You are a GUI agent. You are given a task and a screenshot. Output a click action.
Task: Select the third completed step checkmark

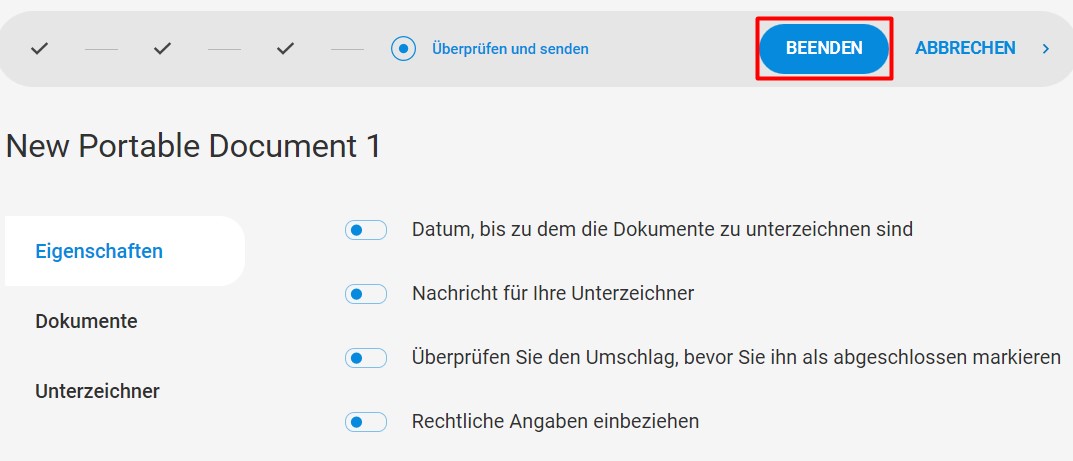[x=285, y=49]
